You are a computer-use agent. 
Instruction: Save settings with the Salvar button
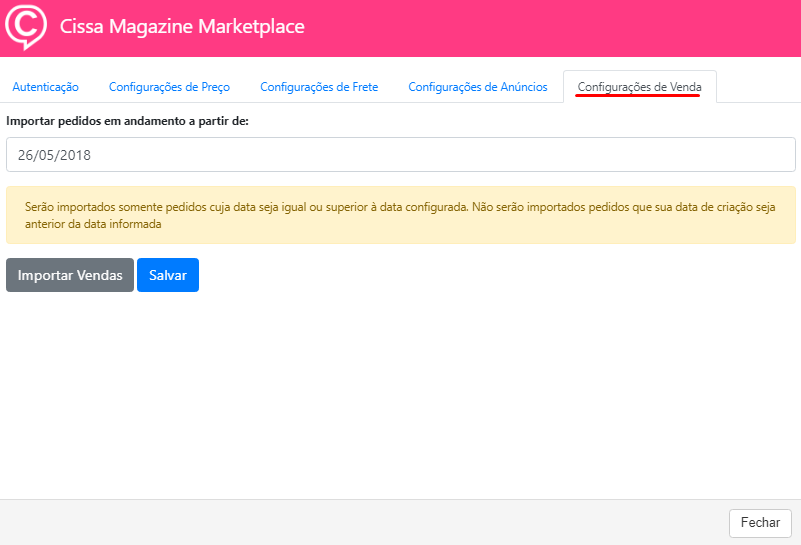[168, 275]
